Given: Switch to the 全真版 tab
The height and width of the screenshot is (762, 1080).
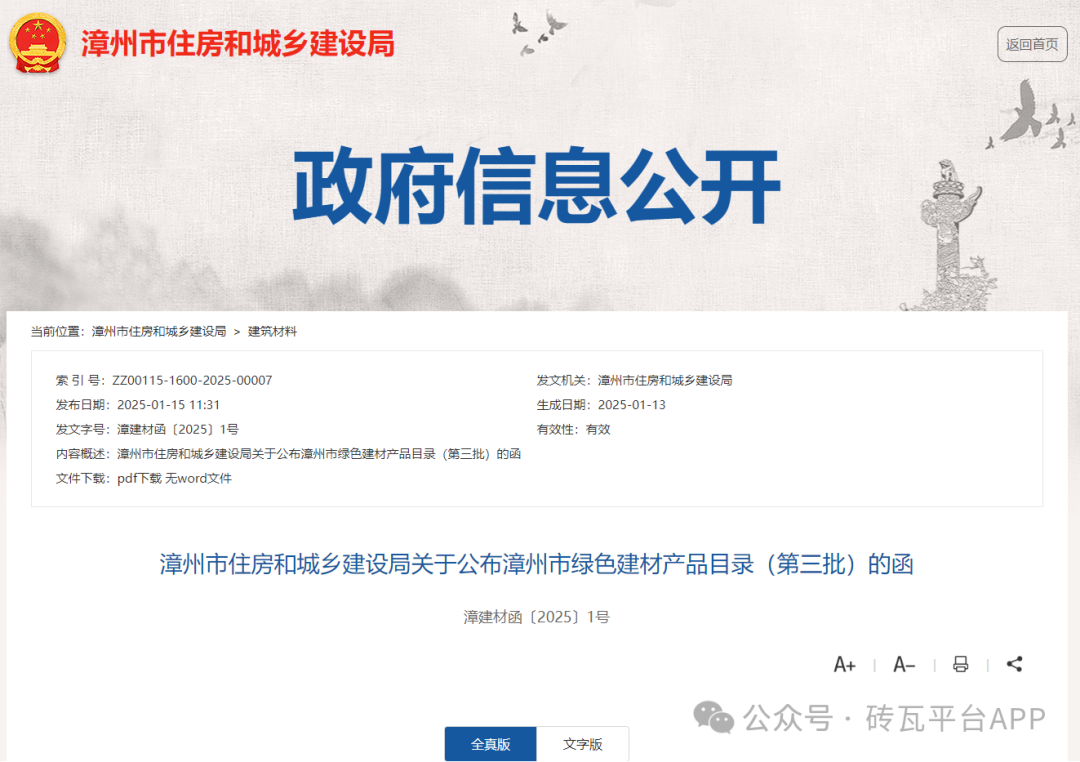Looking at the screenshot, I should (x=490, y=744).
